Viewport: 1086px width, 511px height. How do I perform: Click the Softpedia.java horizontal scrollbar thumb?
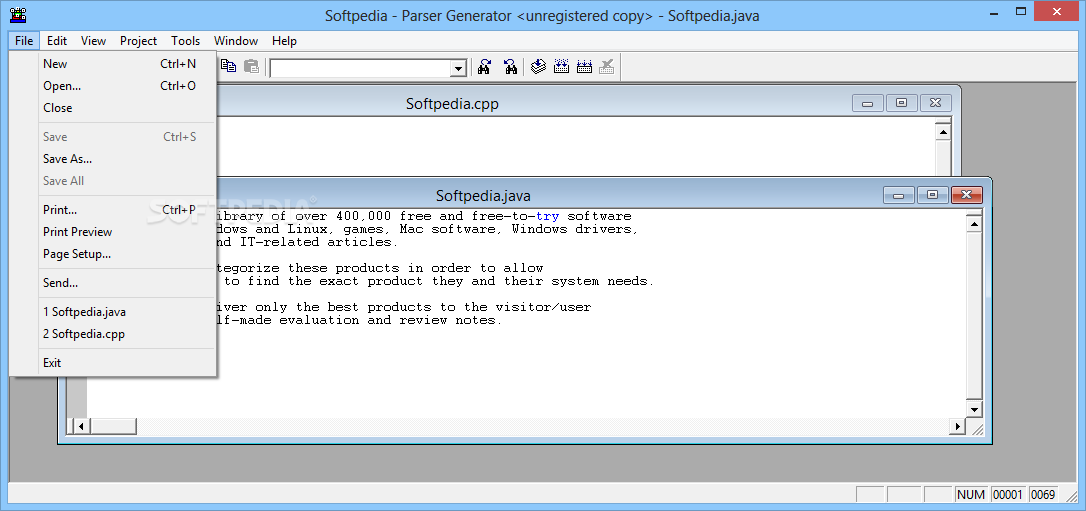(x=112, y=427)
